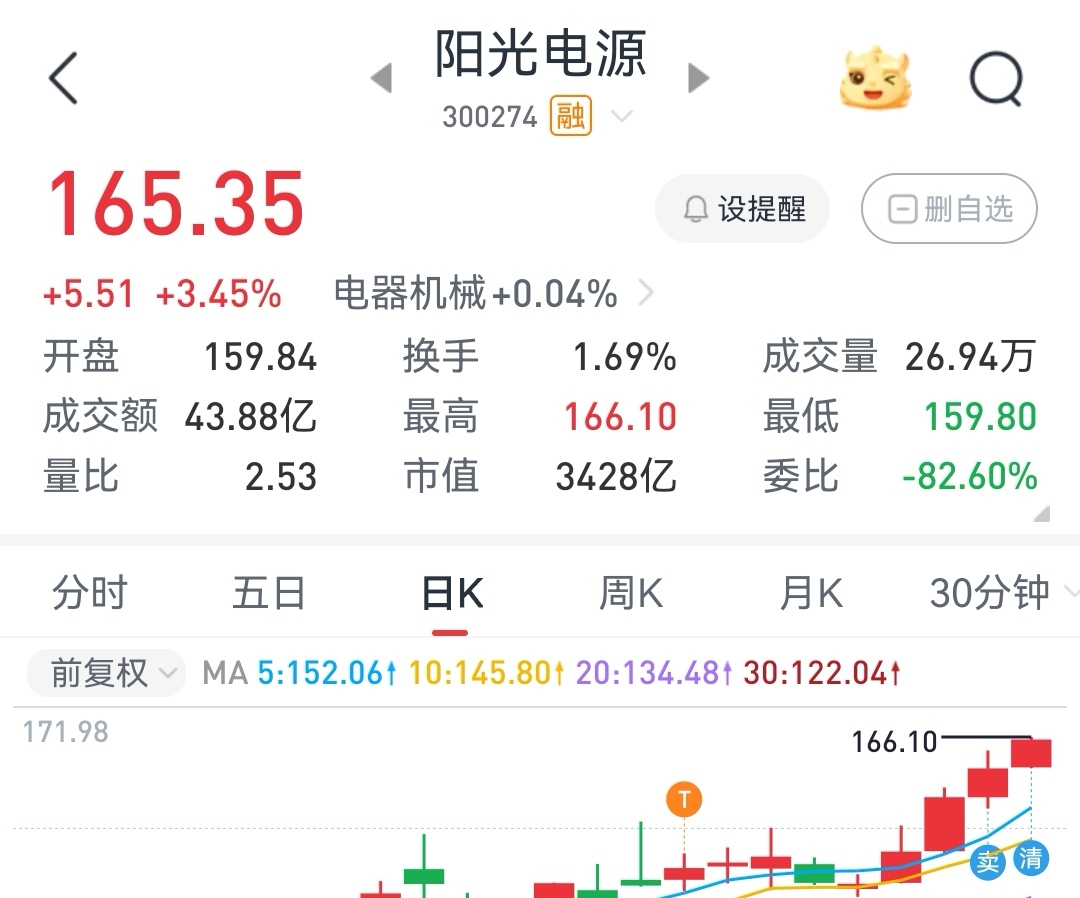Select the 月K monthly candlestick tab

[811, 593]
